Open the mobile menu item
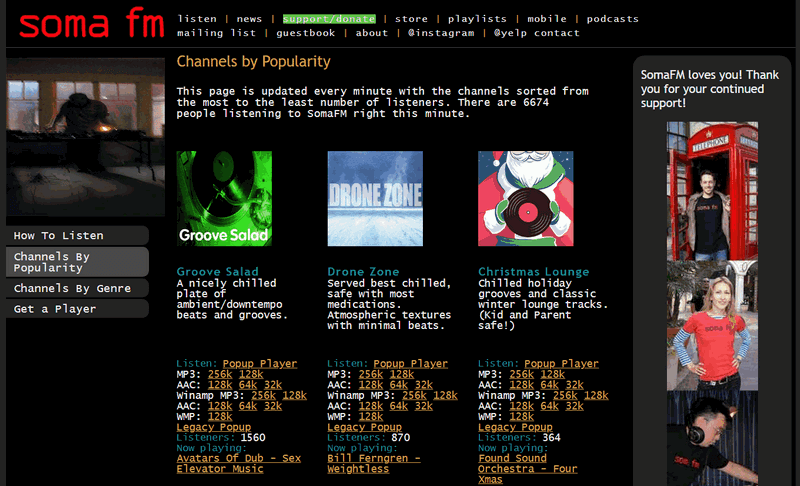800x486 pixels. [x=546, y=19]
